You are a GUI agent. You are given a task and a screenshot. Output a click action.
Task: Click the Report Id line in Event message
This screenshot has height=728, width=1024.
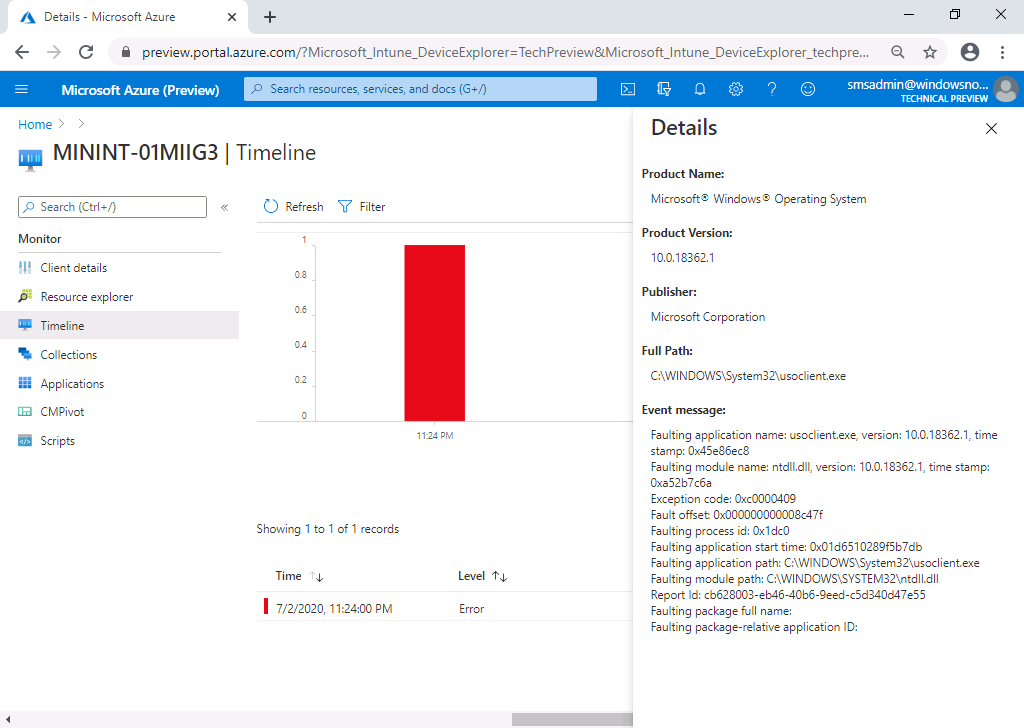click(x=788, y=595)
